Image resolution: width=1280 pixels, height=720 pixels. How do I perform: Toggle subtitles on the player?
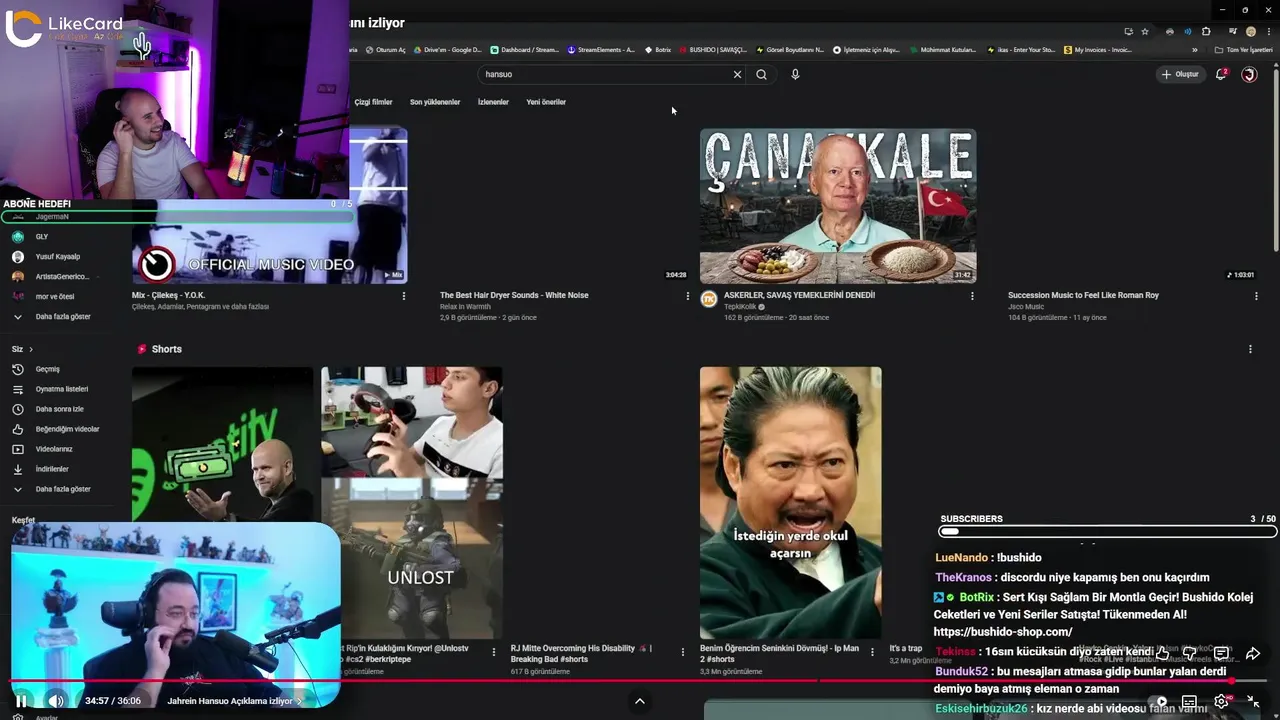pos(1189,702)
